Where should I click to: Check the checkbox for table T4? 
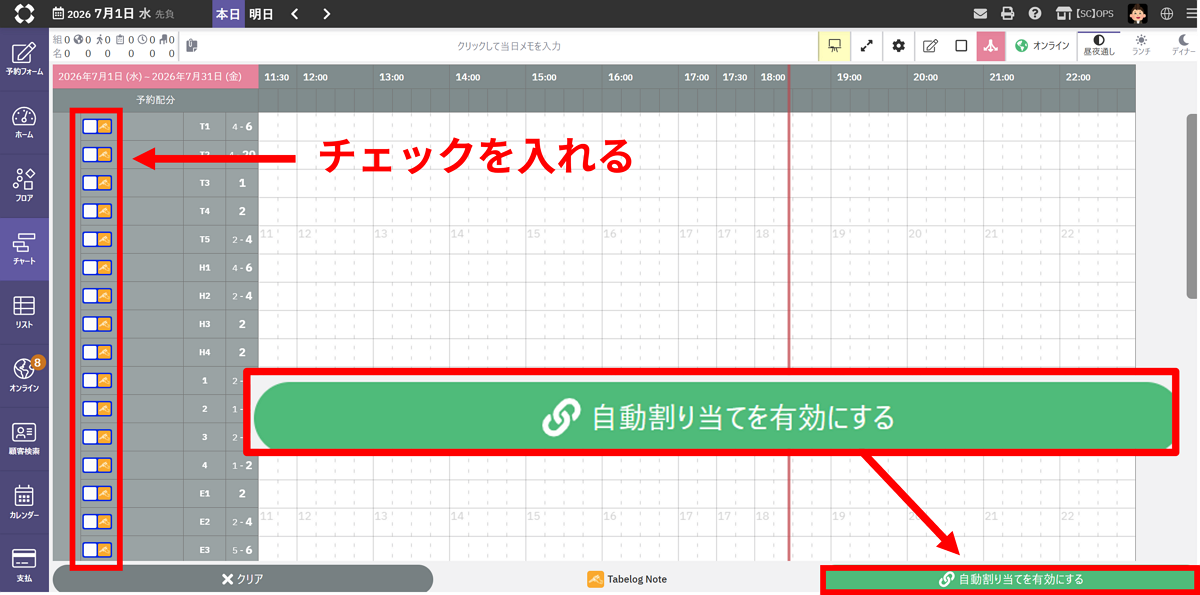pos(90,211)
